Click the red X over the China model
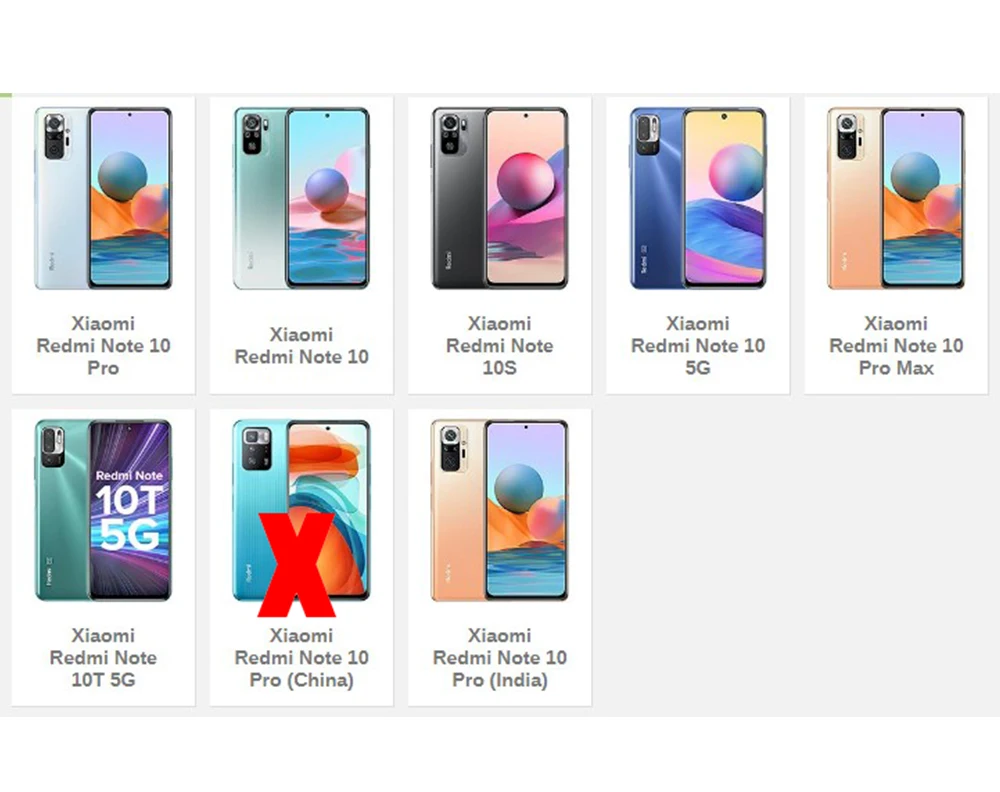1000x792 pixels. pyautogui.click(x=297, y=565)
